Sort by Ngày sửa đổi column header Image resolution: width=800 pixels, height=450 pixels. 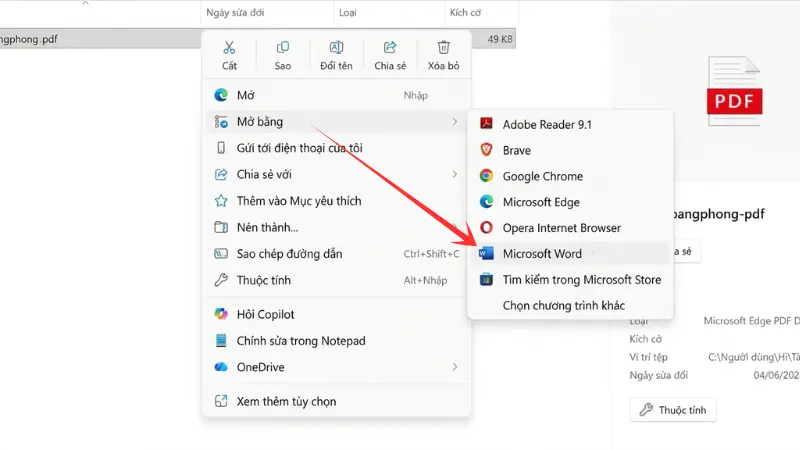(x=235, y=12)
